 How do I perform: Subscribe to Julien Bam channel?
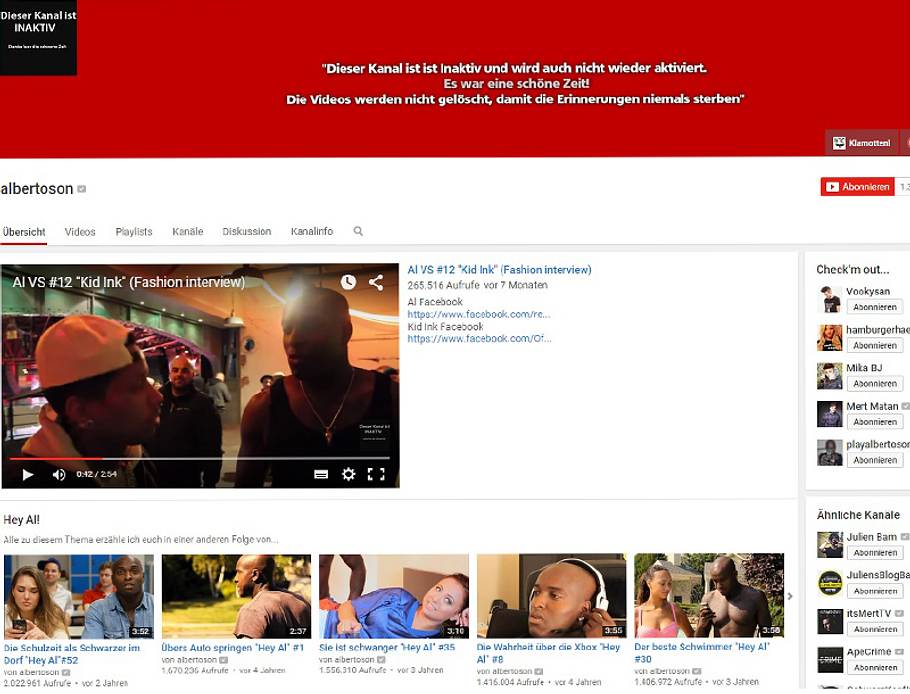875,553
